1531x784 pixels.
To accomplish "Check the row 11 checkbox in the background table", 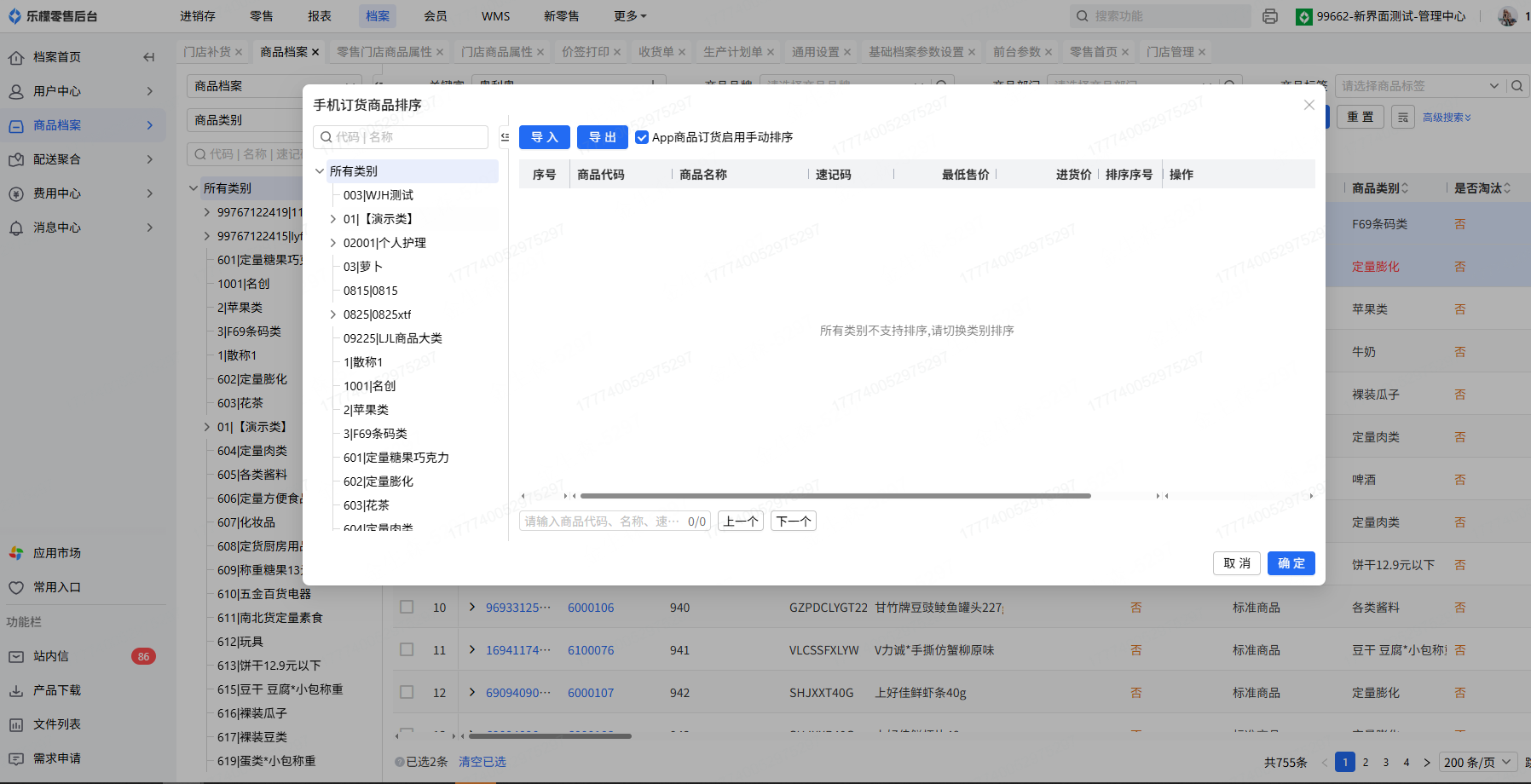I will [x=407, y=649].
